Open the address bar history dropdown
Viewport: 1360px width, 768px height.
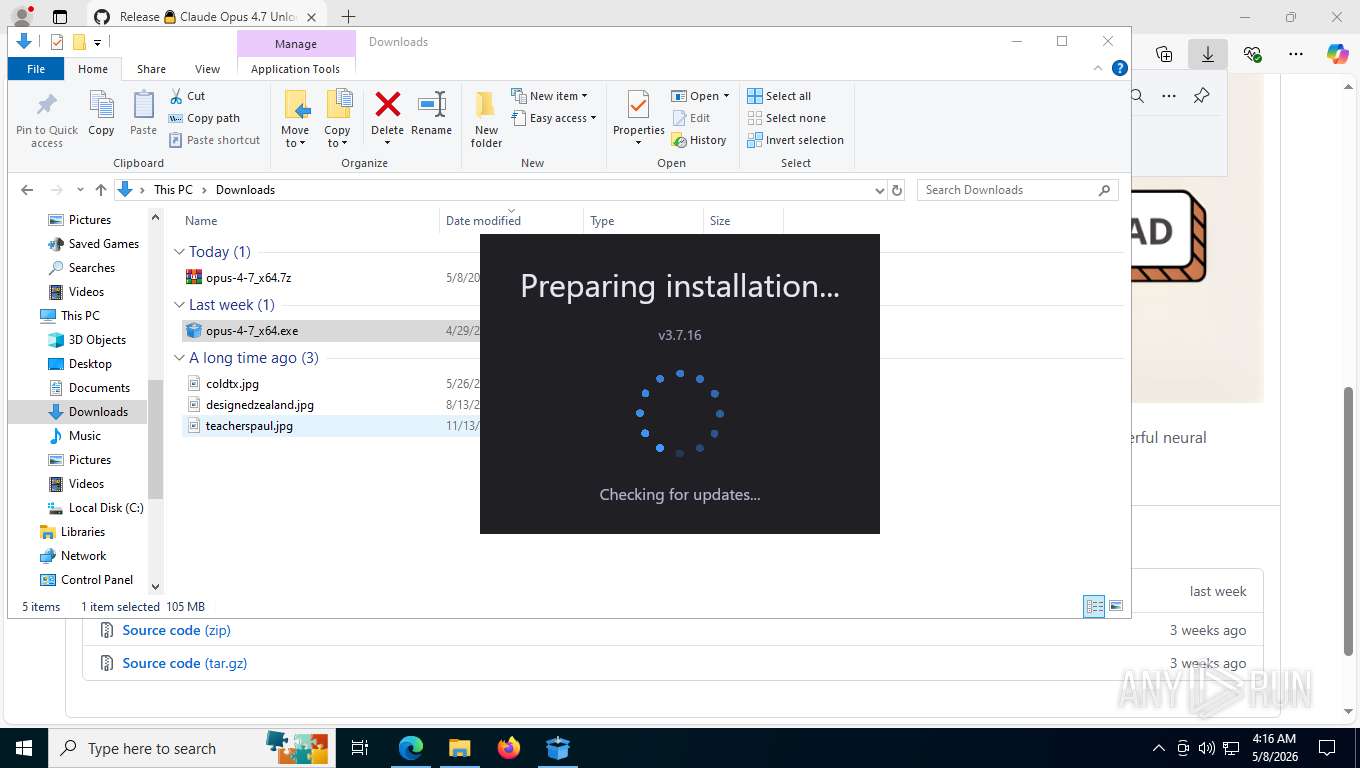879,190
